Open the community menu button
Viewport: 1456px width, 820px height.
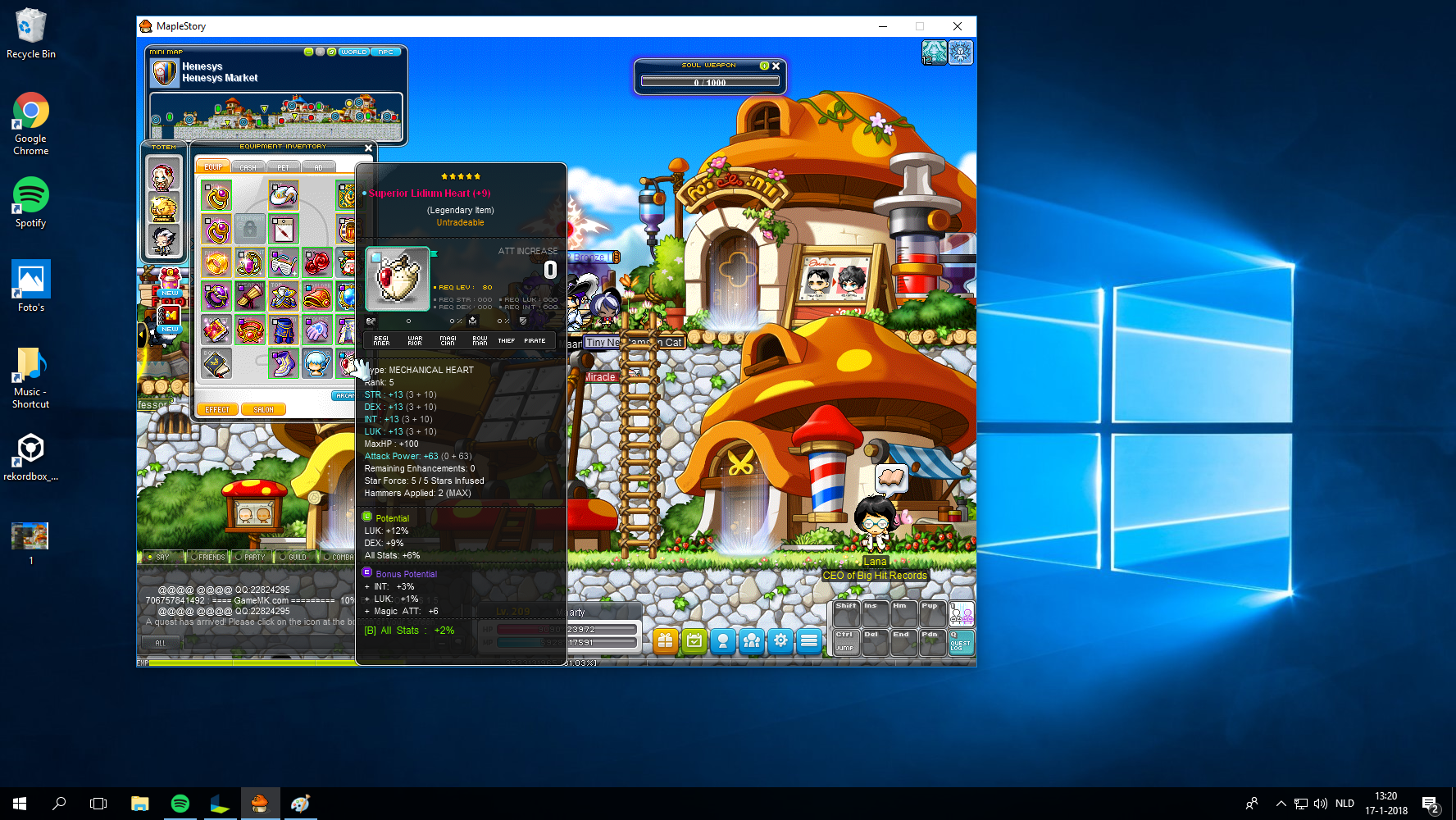tap(751, 641)
